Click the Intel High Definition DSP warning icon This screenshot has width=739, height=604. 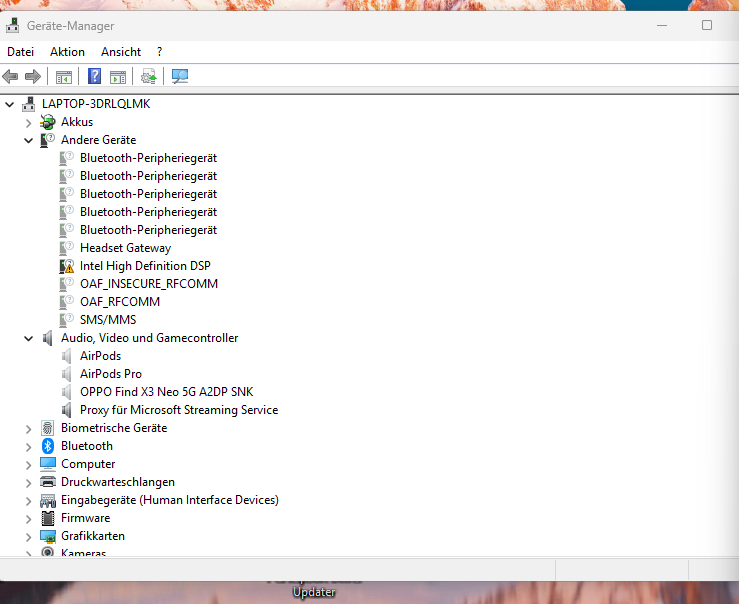point(66,266)
